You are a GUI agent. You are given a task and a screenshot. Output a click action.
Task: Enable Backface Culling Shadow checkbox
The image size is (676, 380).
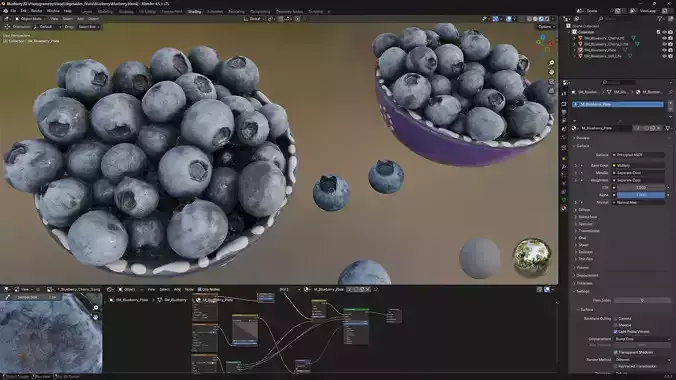(615, 325)
